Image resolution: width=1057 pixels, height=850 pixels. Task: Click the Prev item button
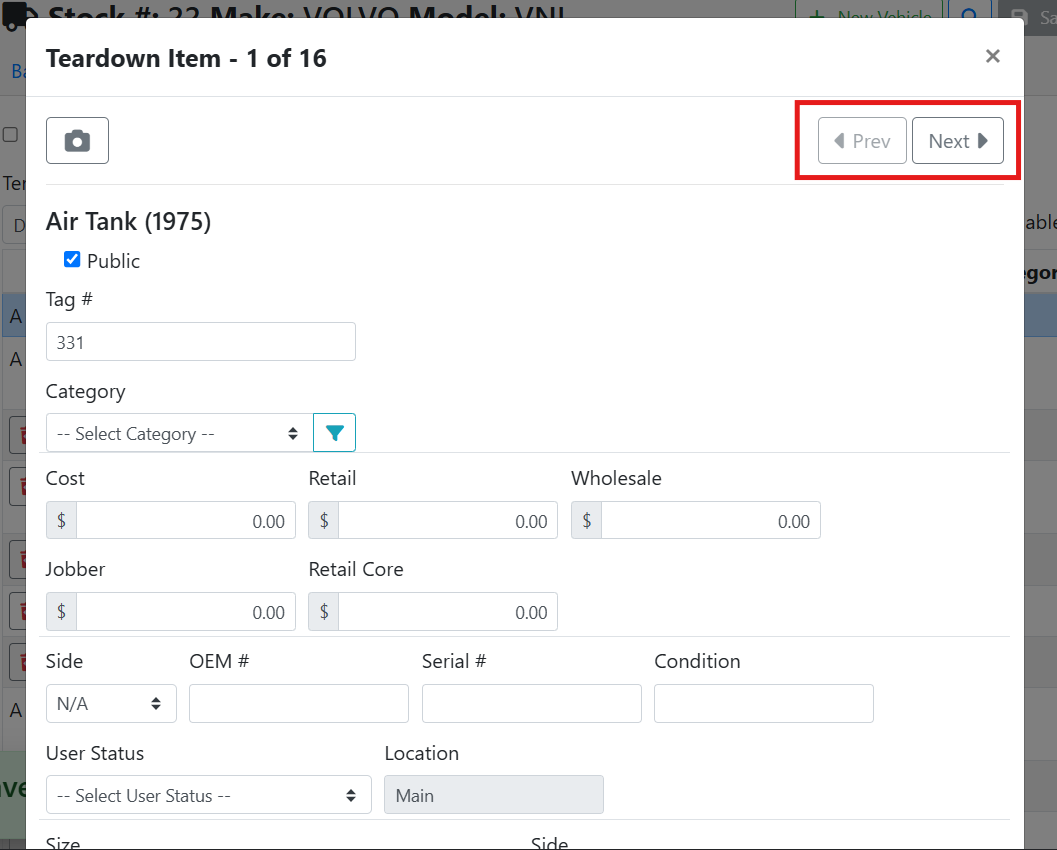pos(862,141)
